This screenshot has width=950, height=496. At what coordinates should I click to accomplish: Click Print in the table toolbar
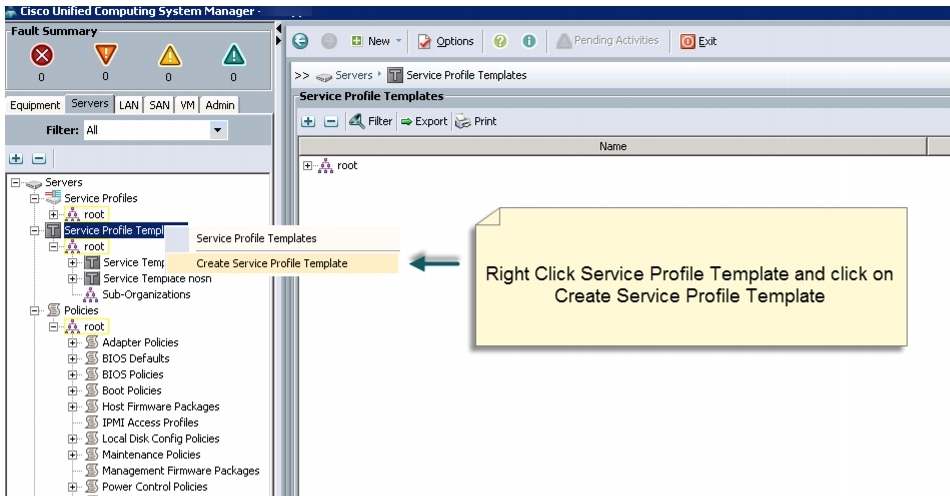point(476,121)
